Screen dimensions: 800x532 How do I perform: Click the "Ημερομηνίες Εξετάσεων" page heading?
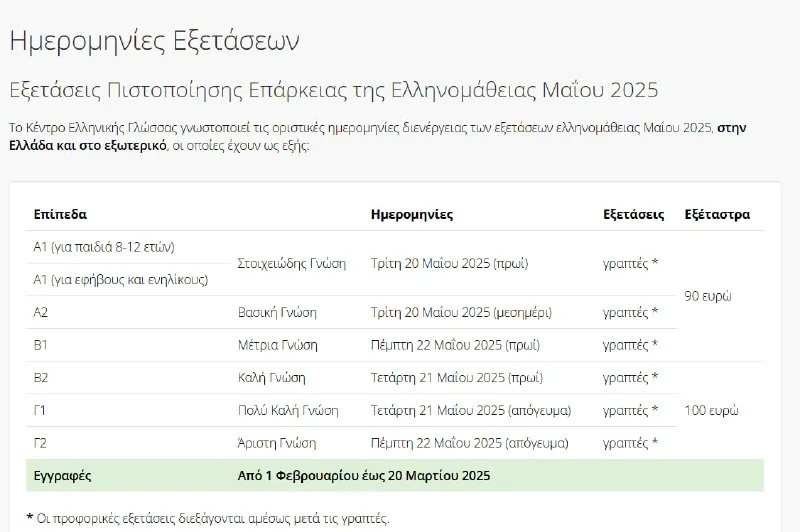tap(153, 41)
